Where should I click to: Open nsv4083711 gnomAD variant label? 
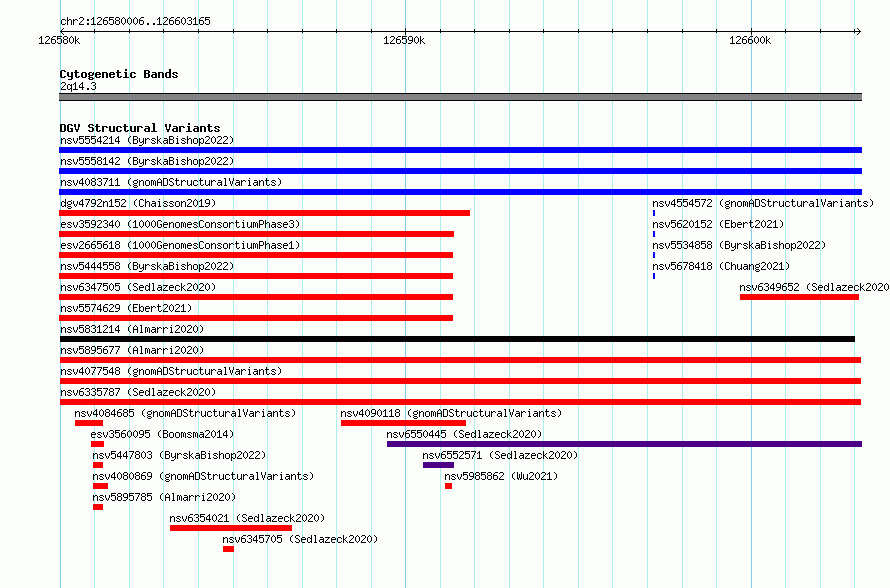pyautogui.click(x=171, y=182)
